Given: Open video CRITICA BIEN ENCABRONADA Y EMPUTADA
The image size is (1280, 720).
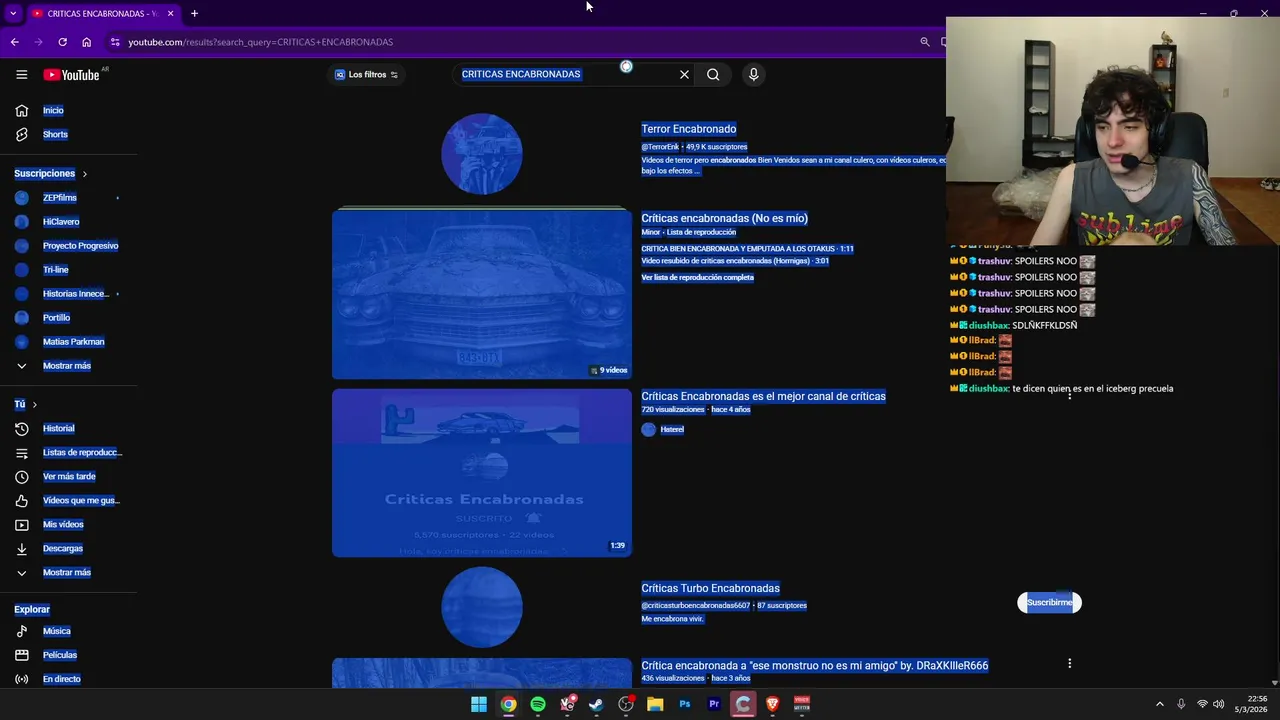Looking at the screenshot, I should pyautogui.click(x=747, y=248).
